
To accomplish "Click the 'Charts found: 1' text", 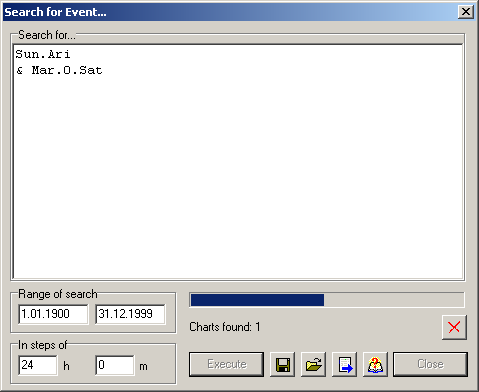I will [225, 327].
